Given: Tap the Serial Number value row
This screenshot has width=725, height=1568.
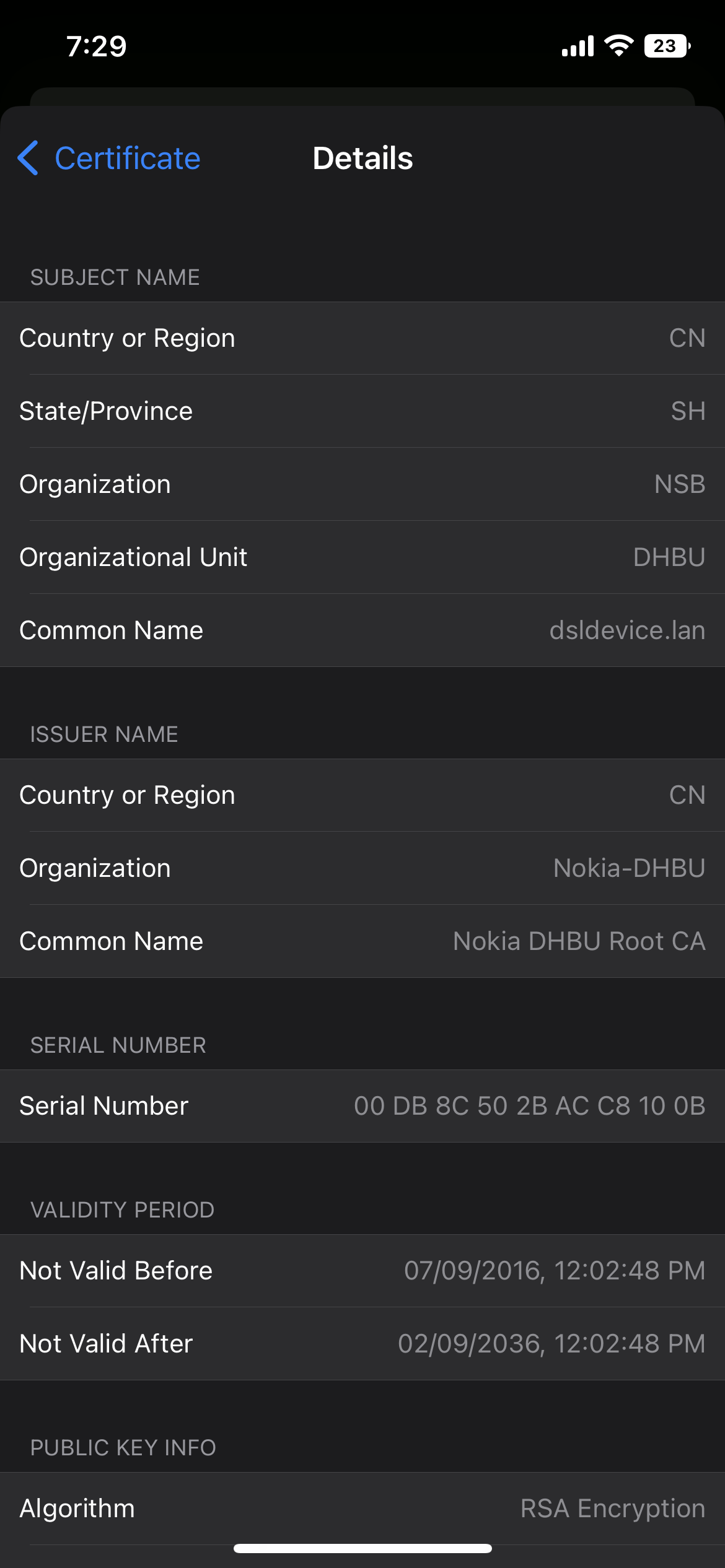Looking at the screenshot, I should 362,1106.
